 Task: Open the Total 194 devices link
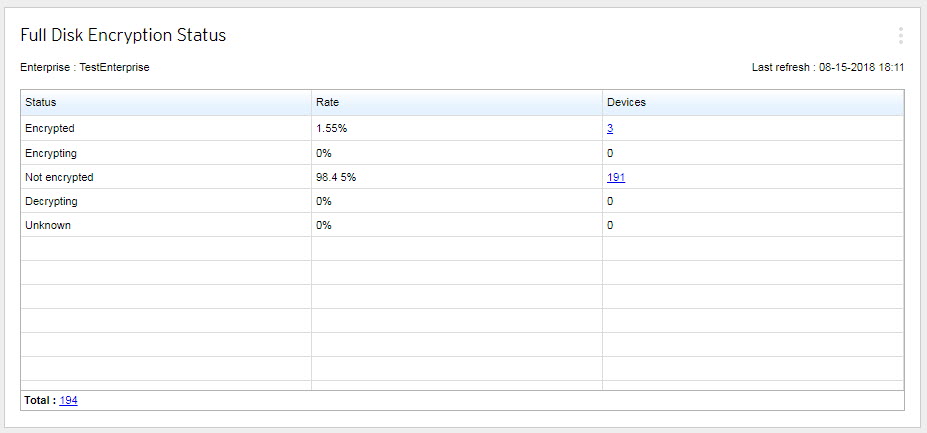point(68,400)
